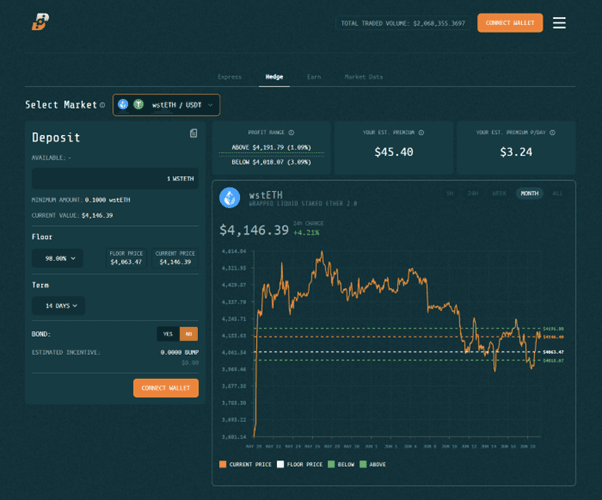Switch to the Market Data tab

pyautogui.click(x=363, y=77)
